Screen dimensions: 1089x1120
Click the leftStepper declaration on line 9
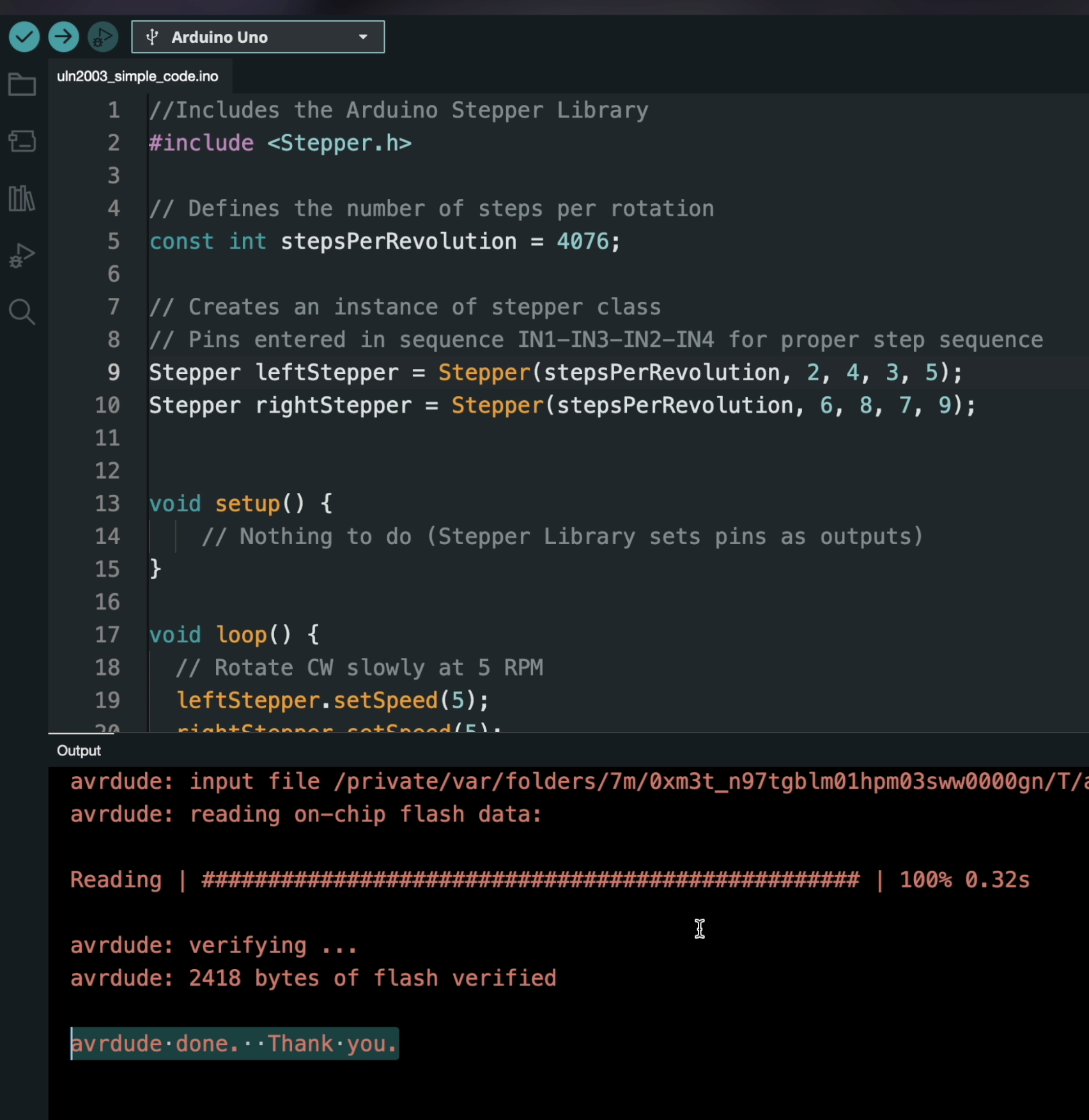[556, 372]
